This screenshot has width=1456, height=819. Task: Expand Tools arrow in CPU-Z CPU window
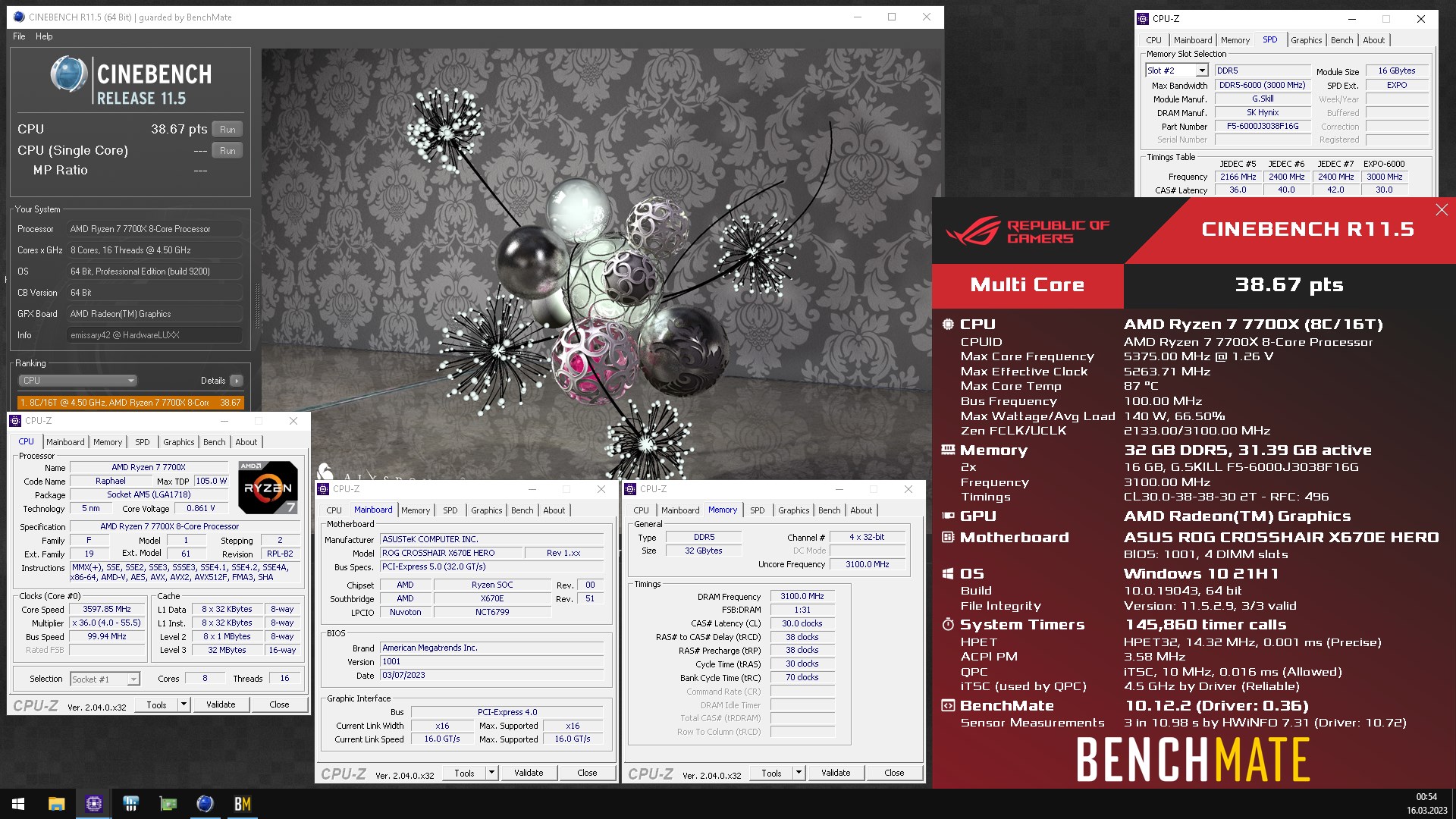183,704
